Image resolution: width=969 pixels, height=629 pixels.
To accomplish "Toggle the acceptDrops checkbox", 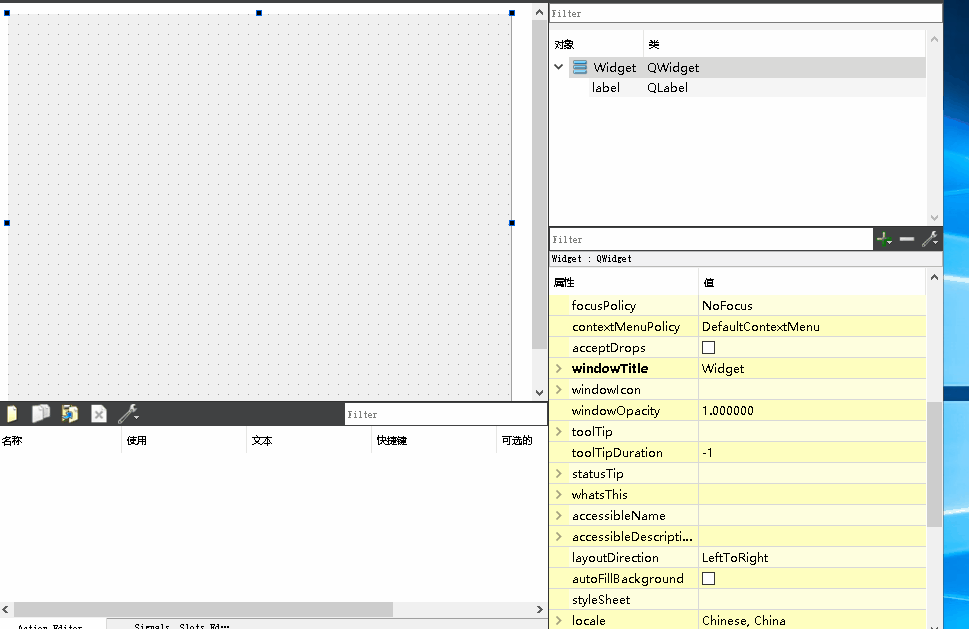I will coord(708,348).
